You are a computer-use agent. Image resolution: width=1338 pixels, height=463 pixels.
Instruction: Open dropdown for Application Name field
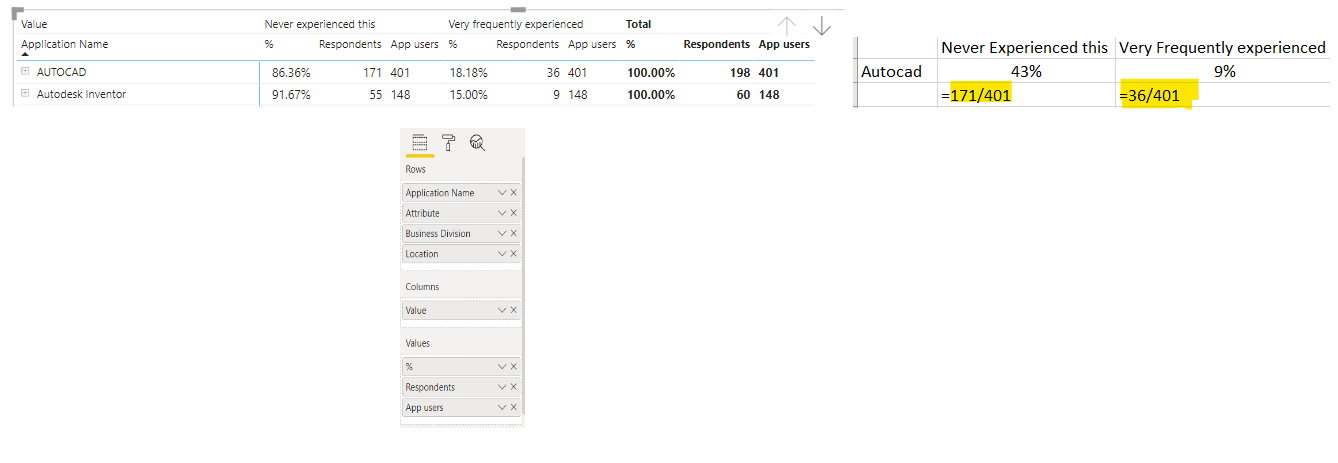[502, 193]
